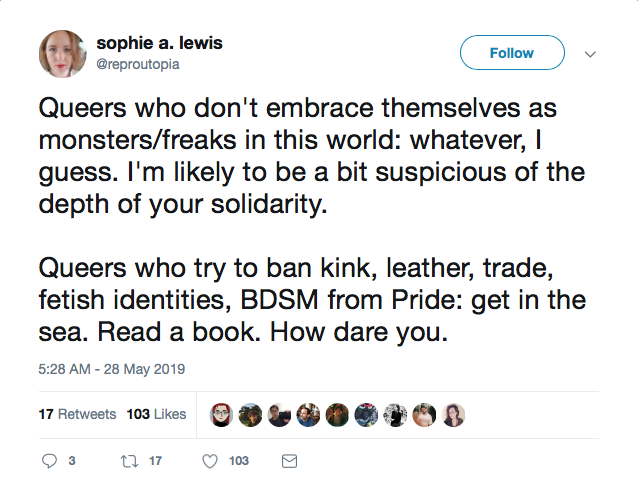
Task: Click the 5:28 AM - 28 May 2019 timestamp
Action: [x=112, y=369]
